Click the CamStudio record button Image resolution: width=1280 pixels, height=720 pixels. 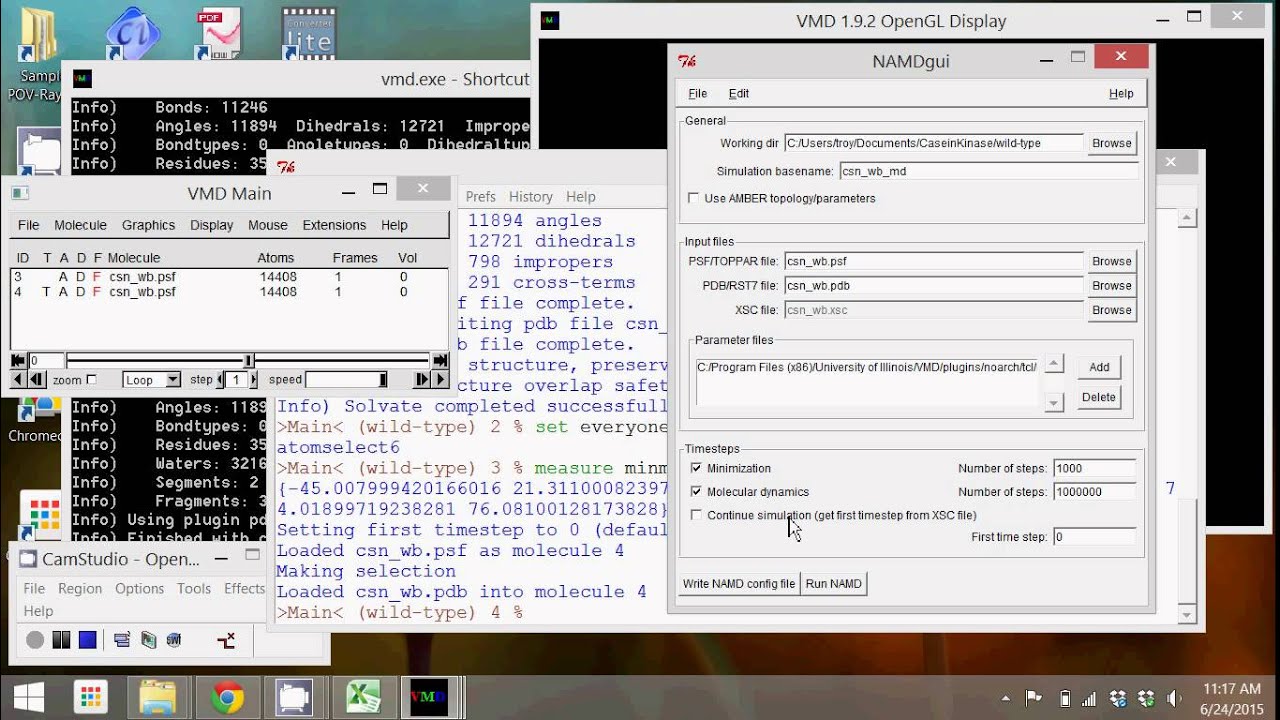coord(35,640)
